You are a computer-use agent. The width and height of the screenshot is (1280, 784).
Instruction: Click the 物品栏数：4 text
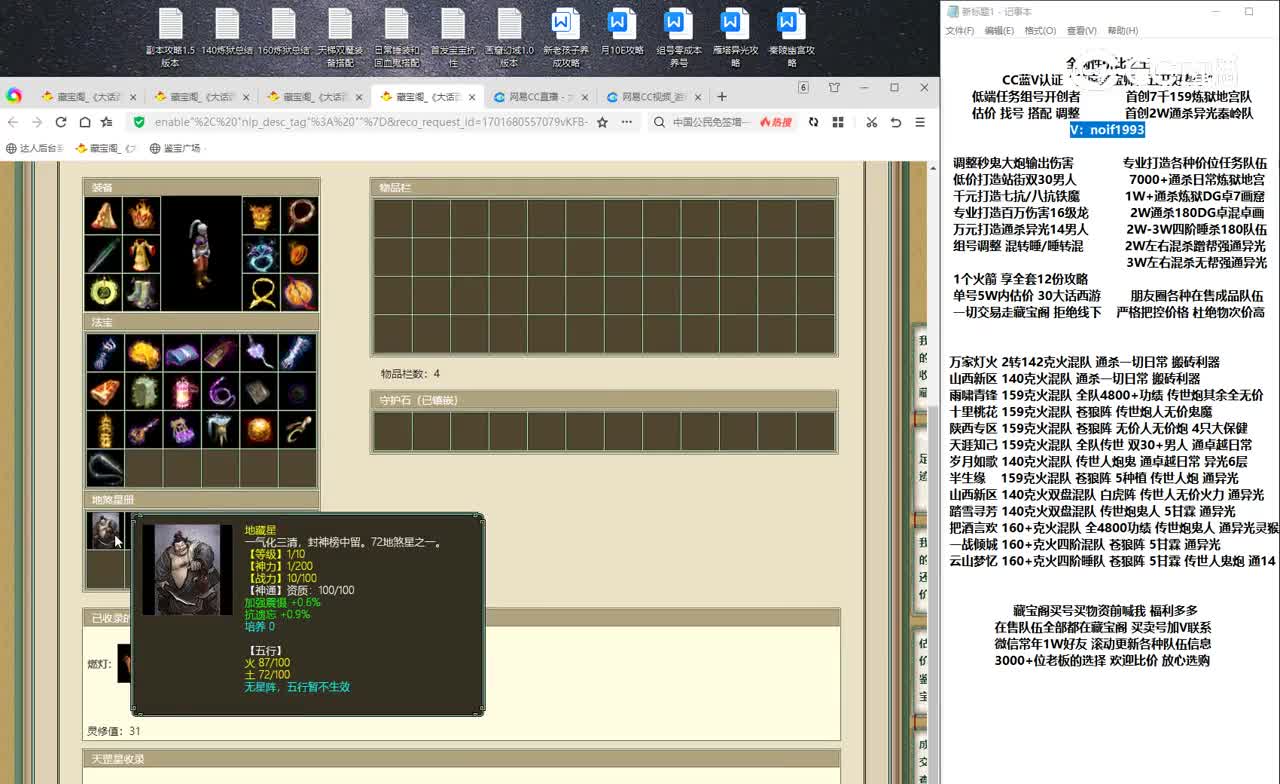410,374
